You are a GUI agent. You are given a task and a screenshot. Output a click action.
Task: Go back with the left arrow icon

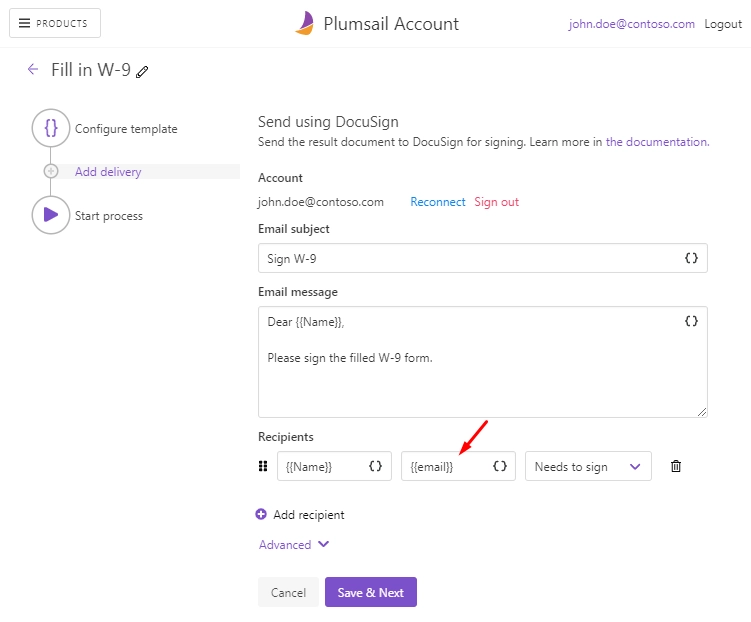pos(33,69)
